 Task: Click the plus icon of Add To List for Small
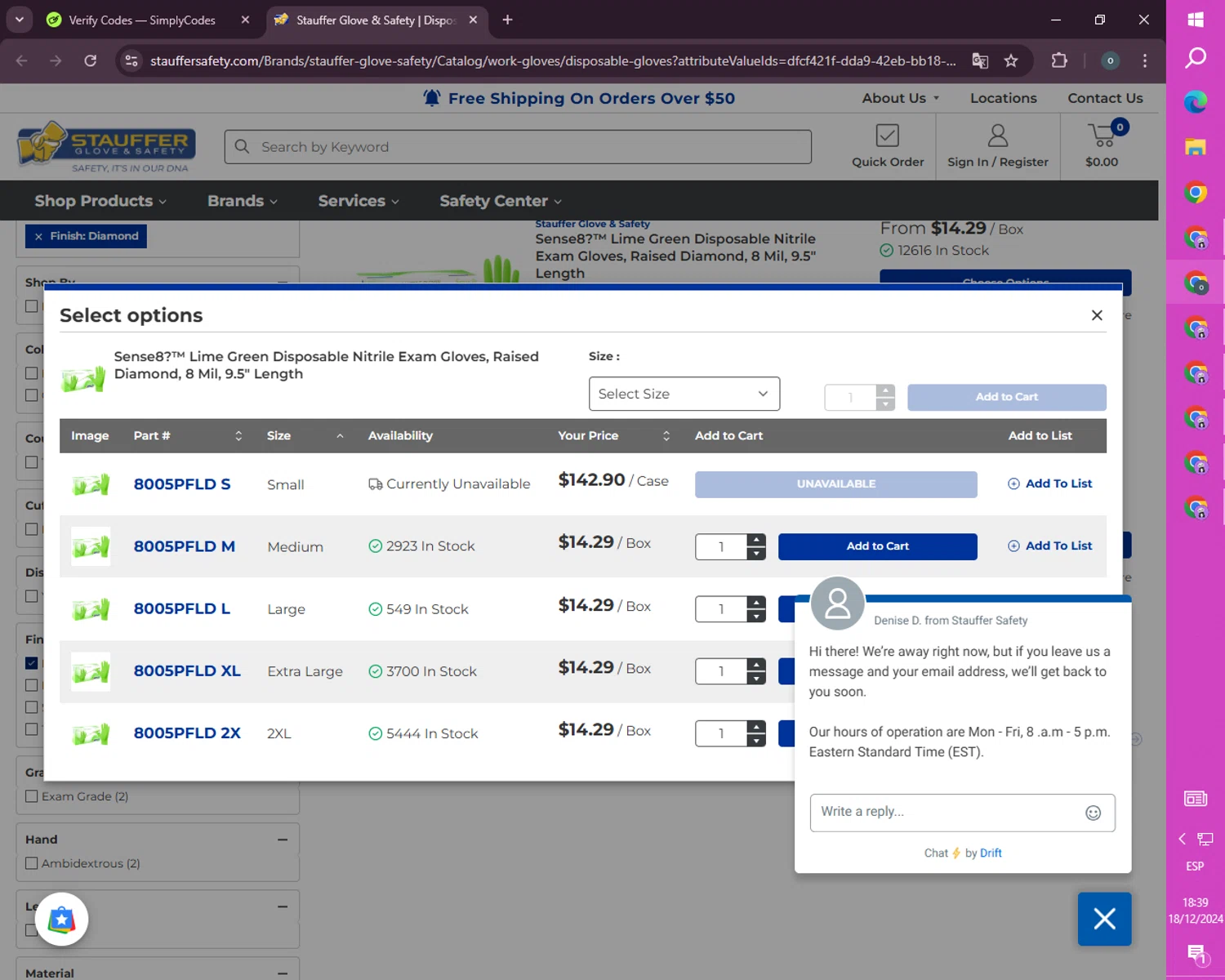pyautogui.click(x=1013, y=483)
